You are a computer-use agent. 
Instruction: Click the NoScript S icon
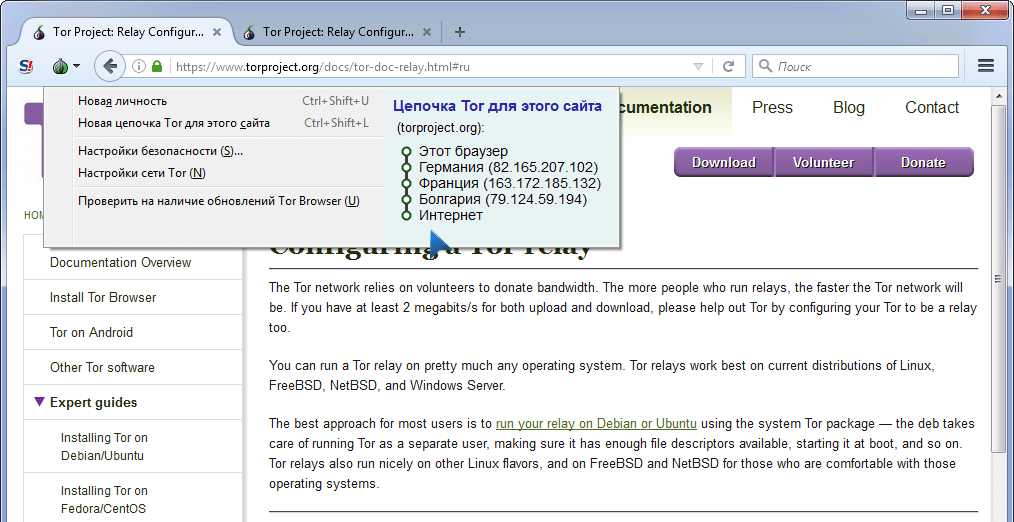click(x=26, y=66)
